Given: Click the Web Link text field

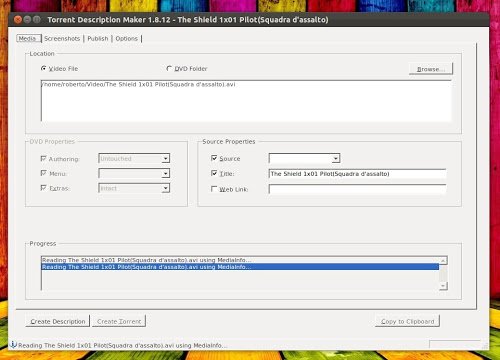Looking at the screenshot, I should (x=357, y=189).
